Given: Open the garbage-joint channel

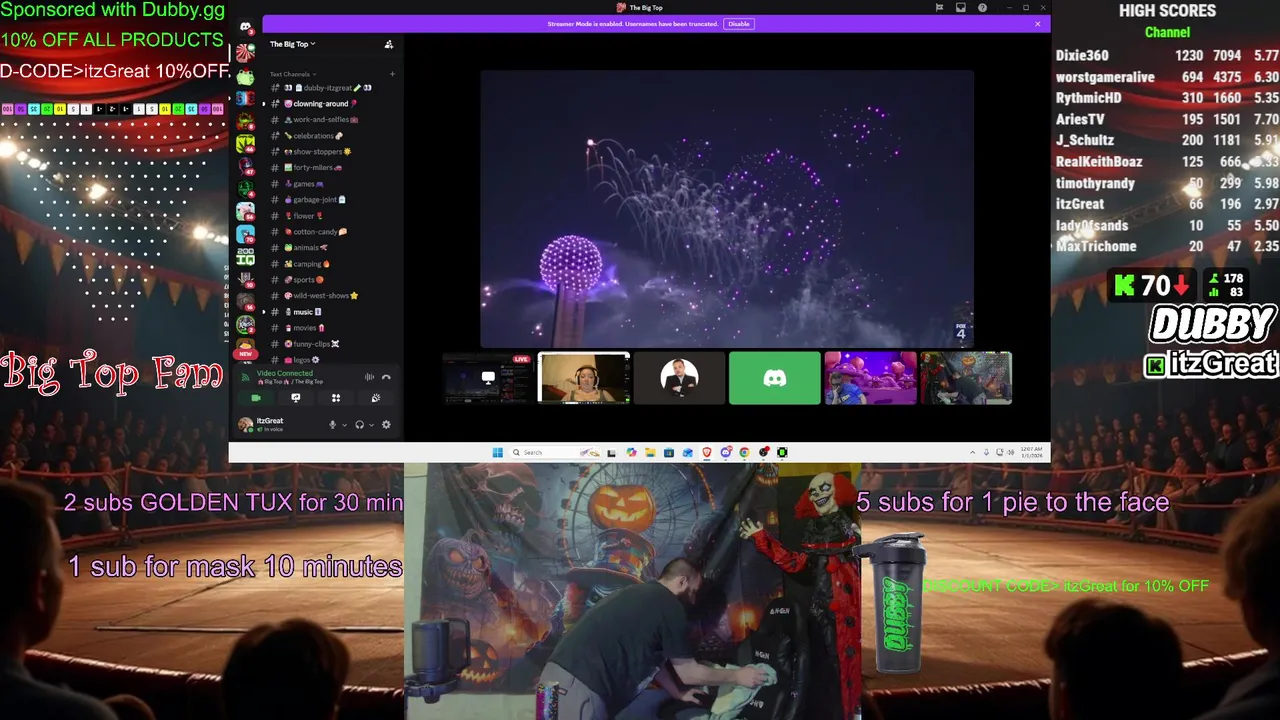Looking at the screenshot, I should (x=330, y=200).
